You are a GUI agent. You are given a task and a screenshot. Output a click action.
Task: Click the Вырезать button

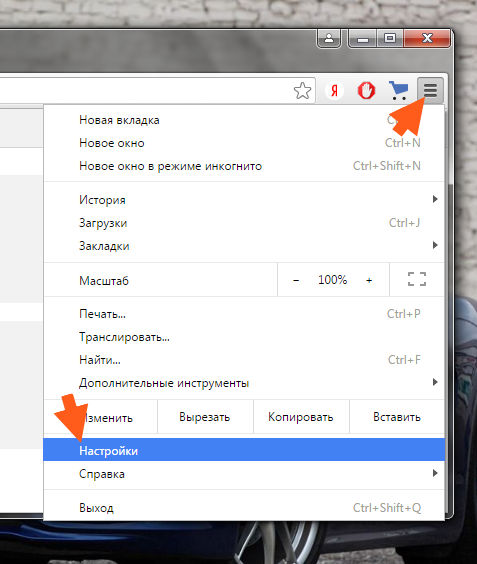(x=205, y=417)
